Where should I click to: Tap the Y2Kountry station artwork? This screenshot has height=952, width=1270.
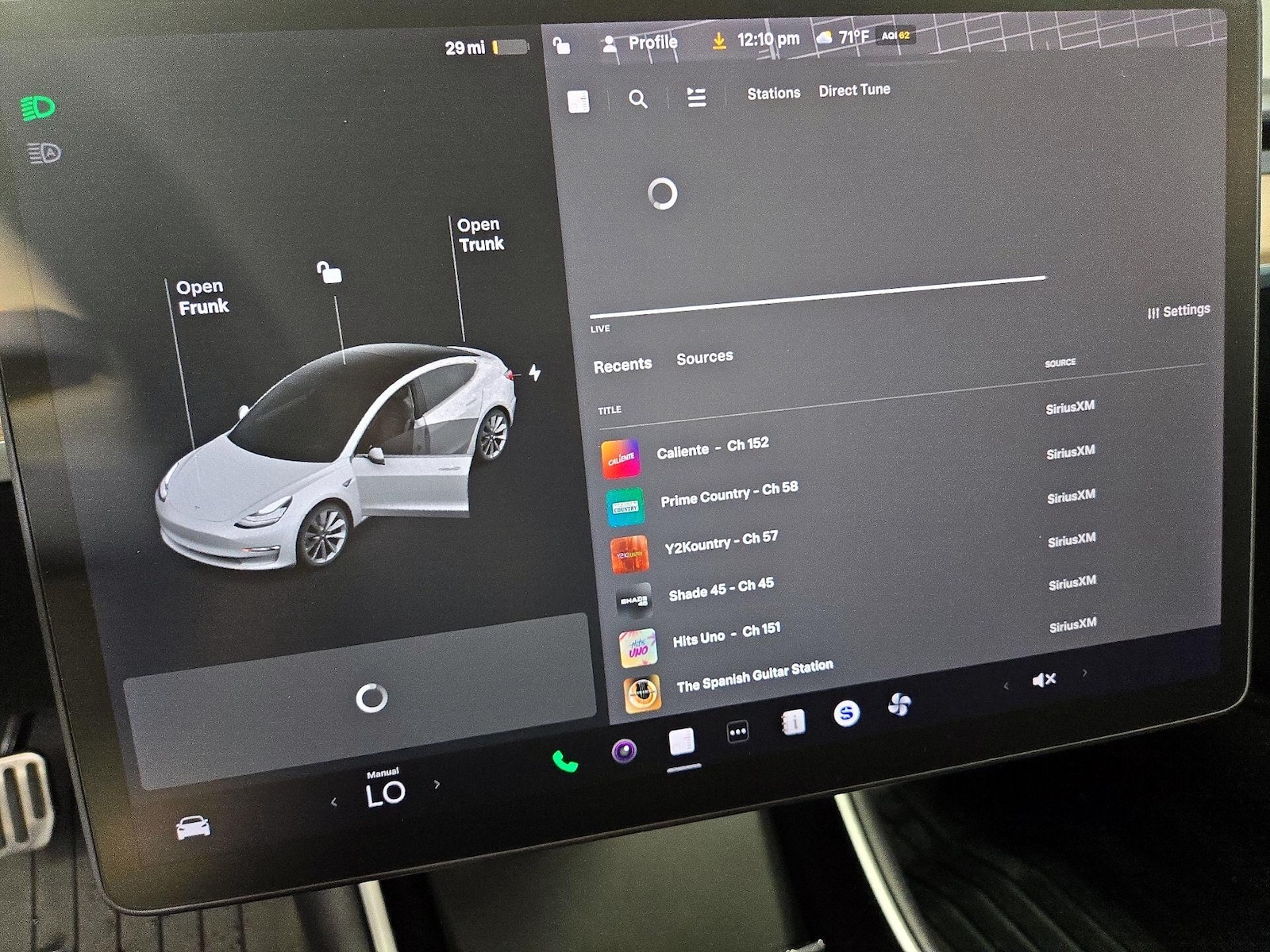[629, 555]
